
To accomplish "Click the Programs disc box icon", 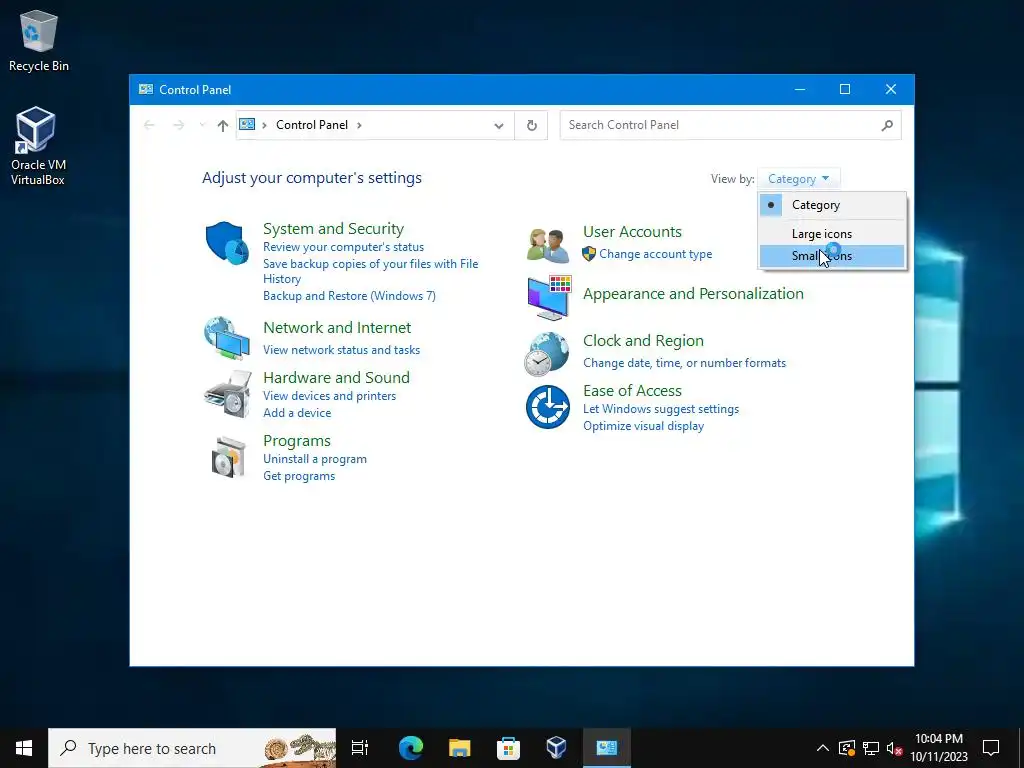I will 229,457.
